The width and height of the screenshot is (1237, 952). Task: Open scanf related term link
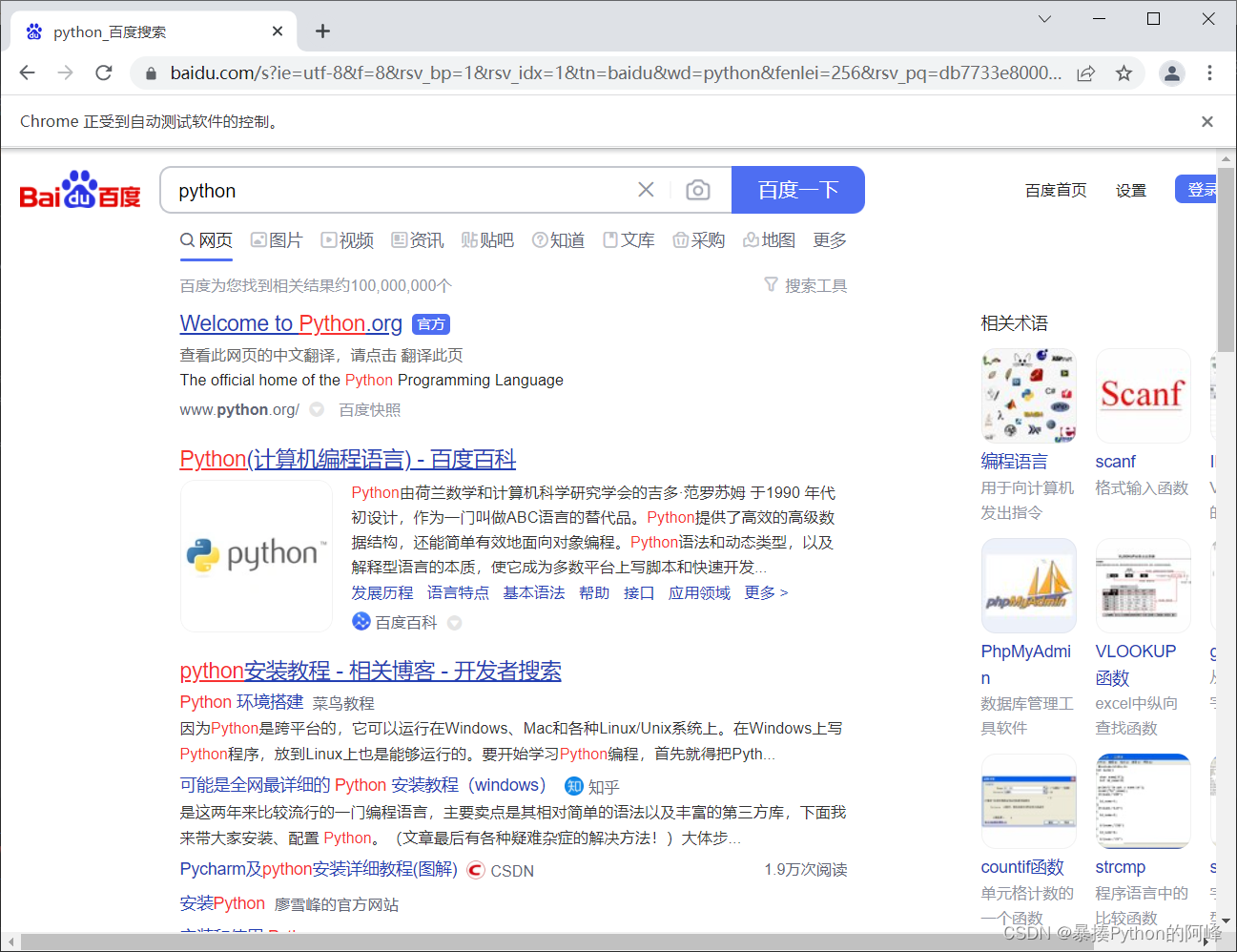pos(1116,462)
